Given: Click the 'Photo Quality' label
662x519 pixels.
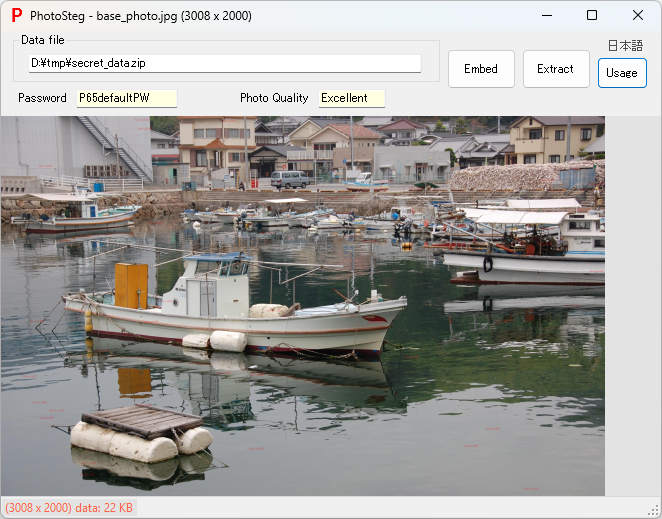Looking at the screenshot, I should pos(274,98).
